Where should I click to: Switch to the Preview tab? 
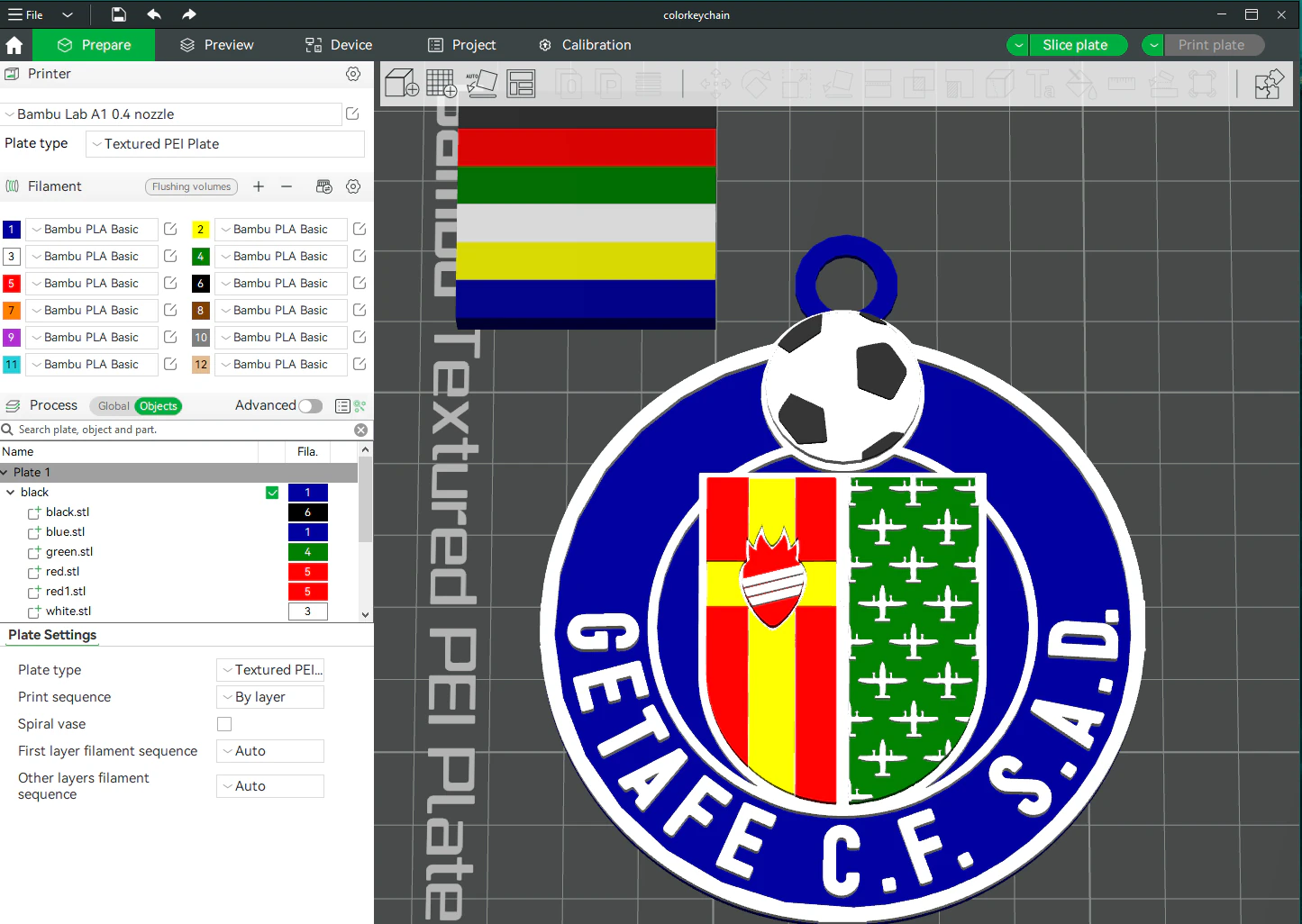[x=216, y=45]
